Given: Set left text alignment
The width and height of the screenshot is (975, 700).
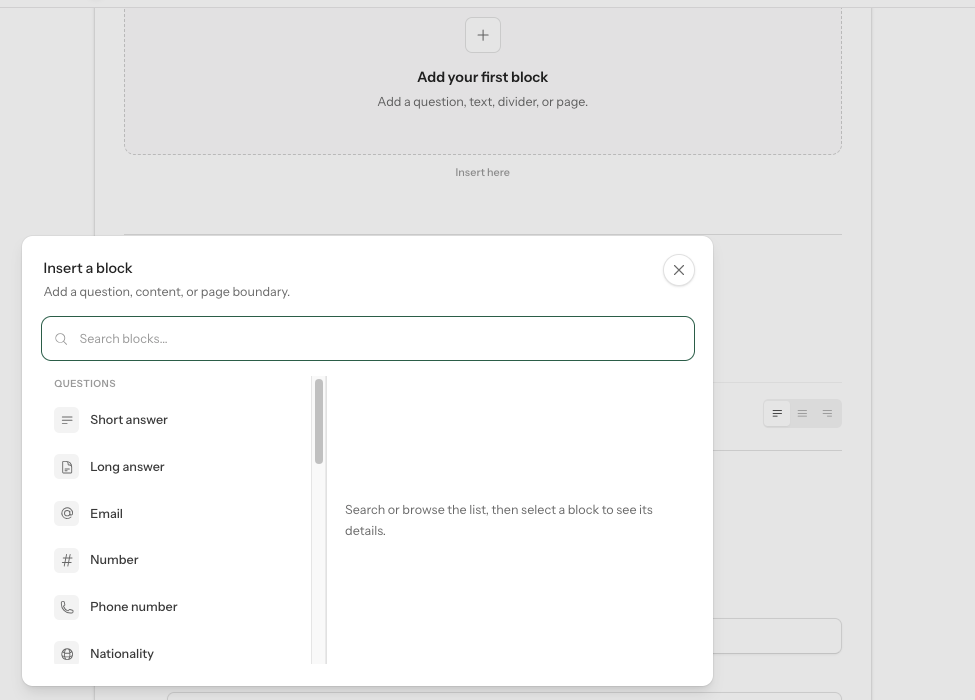Looking at the screenshot, I should click(777, 413).
